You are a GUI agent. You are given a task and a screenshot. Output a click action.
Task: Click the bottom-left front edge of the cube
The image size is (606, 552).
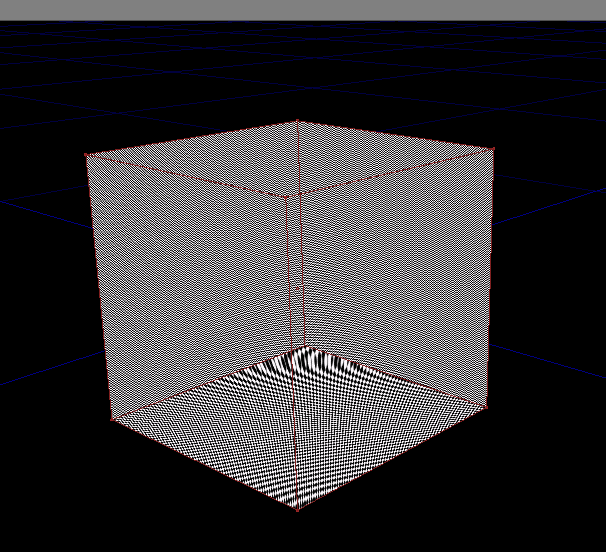point(204,465)
